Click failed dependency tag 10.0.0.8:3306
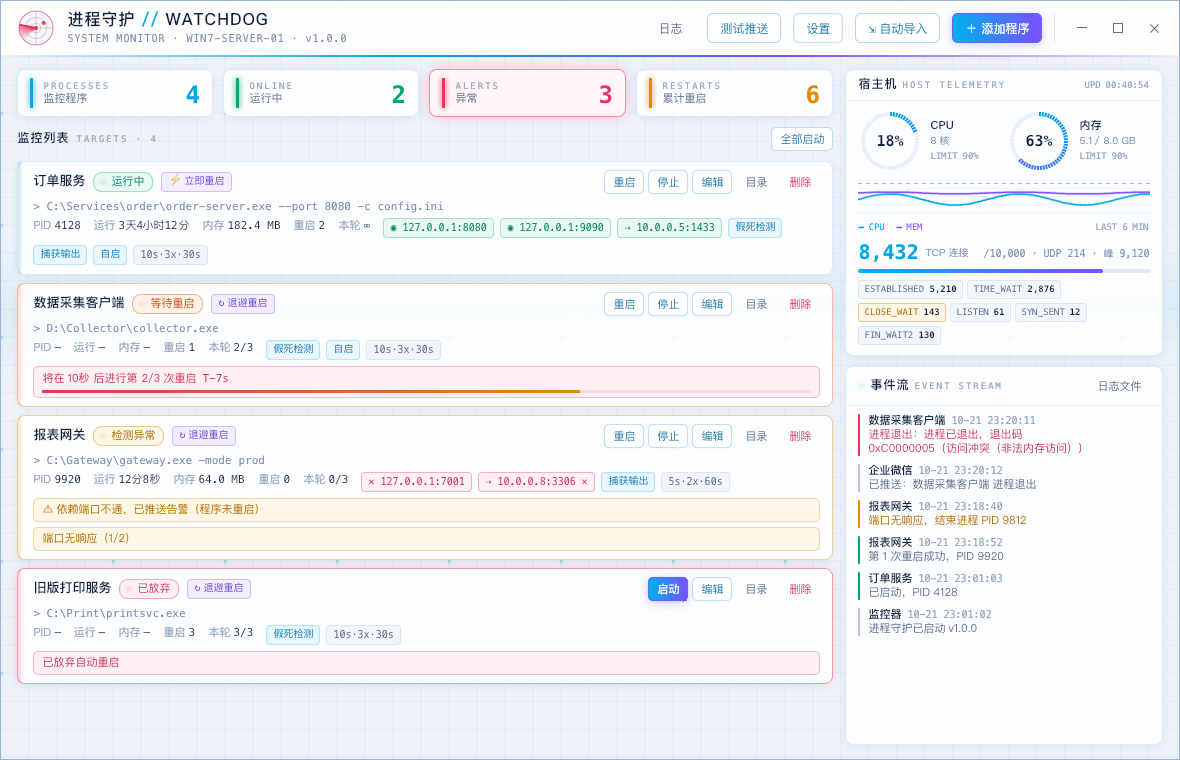 537,482
